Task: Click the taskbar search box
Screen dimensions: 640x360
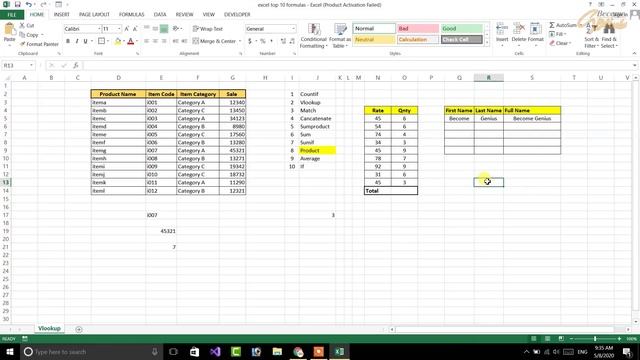Action: coord(91,351)
